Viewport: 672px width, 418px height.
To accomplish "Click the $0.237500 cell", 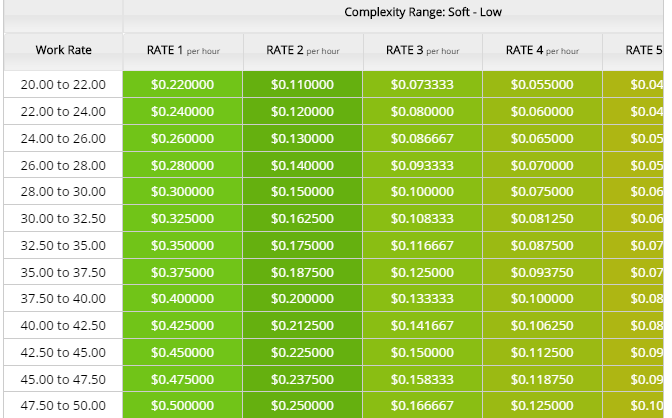I will (x=303, y=379).
